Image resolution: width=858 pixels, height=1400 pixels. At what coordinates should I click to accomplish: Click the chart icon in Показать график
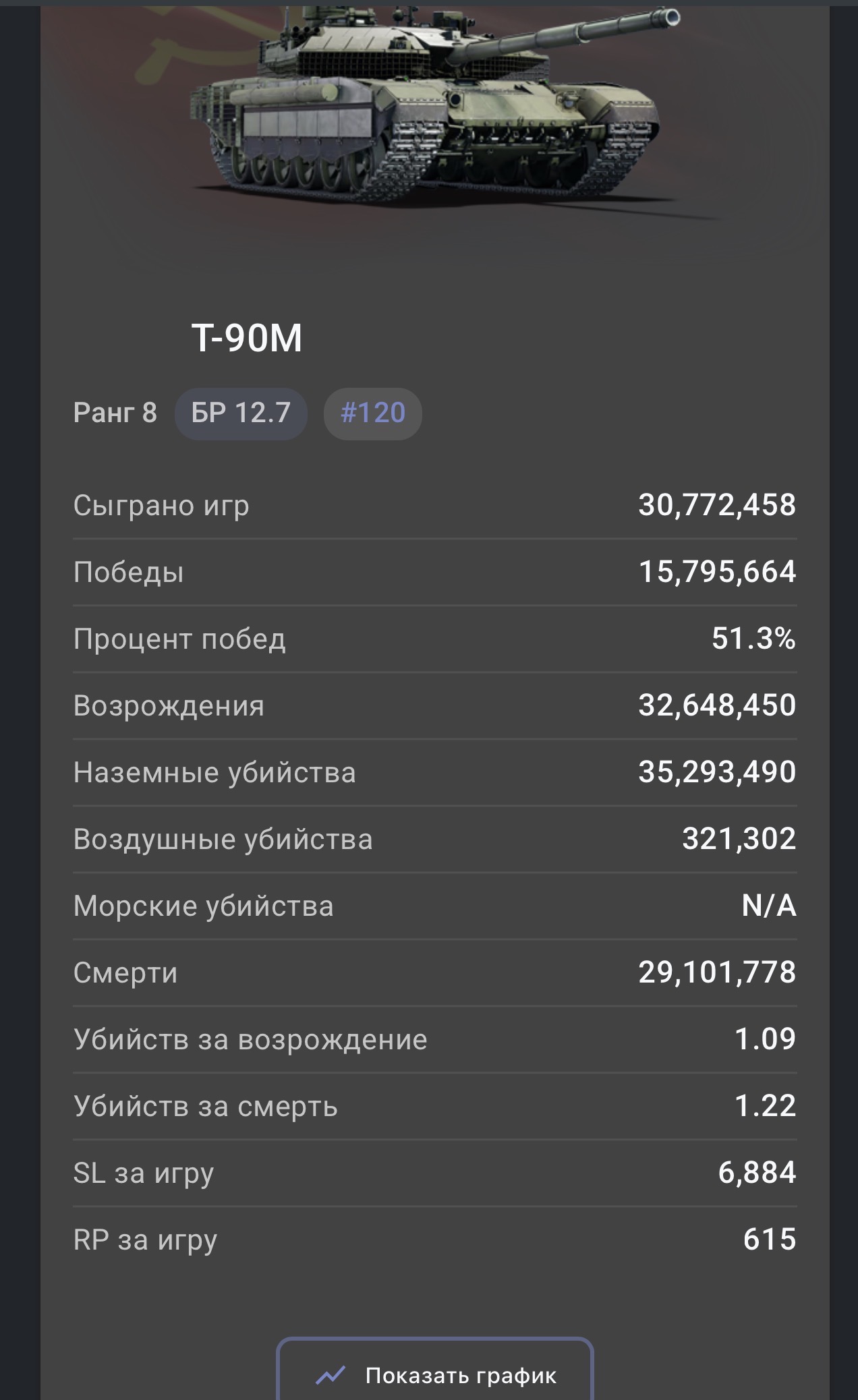coord(331,1375)
